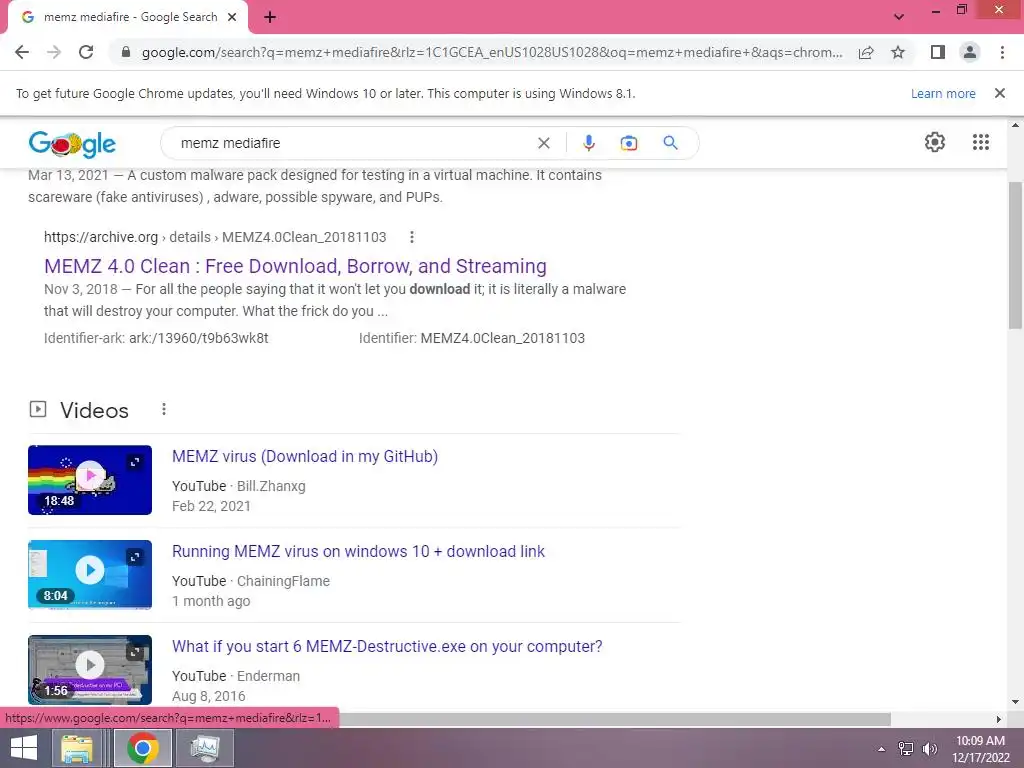The width and height of the screenshot is (1024, 768).
Task: Clear the search box text
Action: point(543,143)
